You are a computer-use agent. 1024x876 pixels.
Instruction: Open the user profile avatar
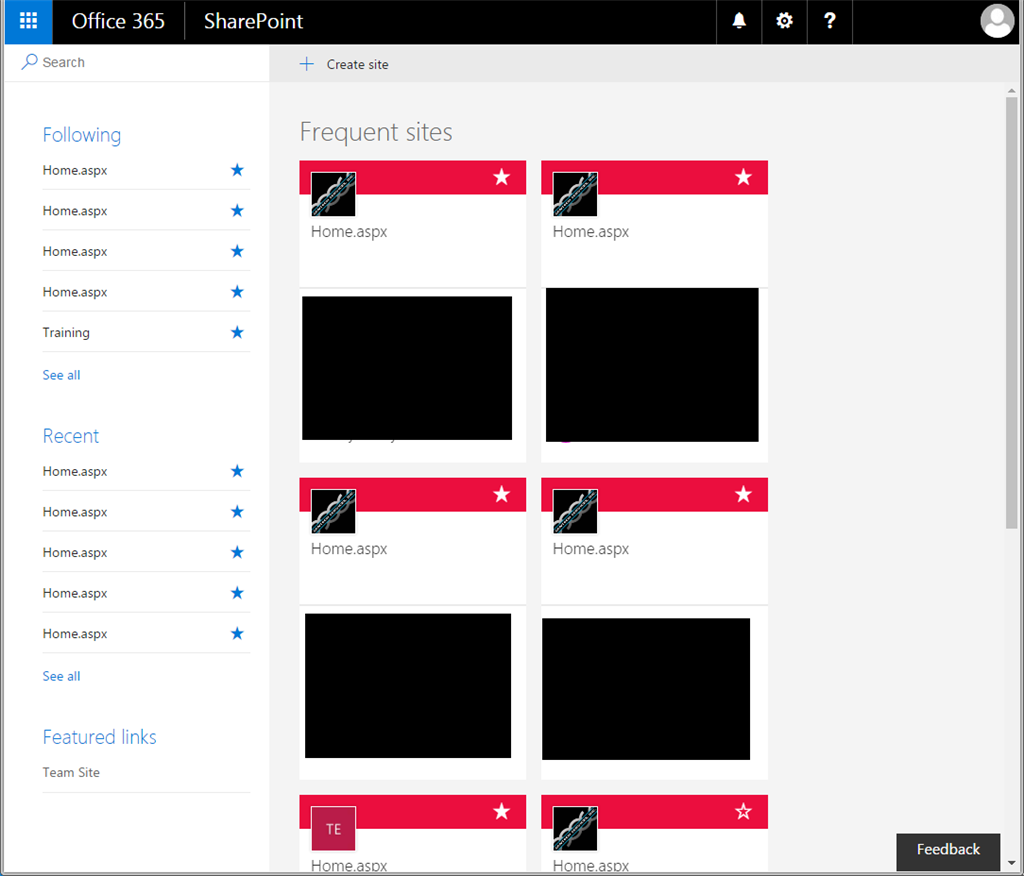pos(997,21)
